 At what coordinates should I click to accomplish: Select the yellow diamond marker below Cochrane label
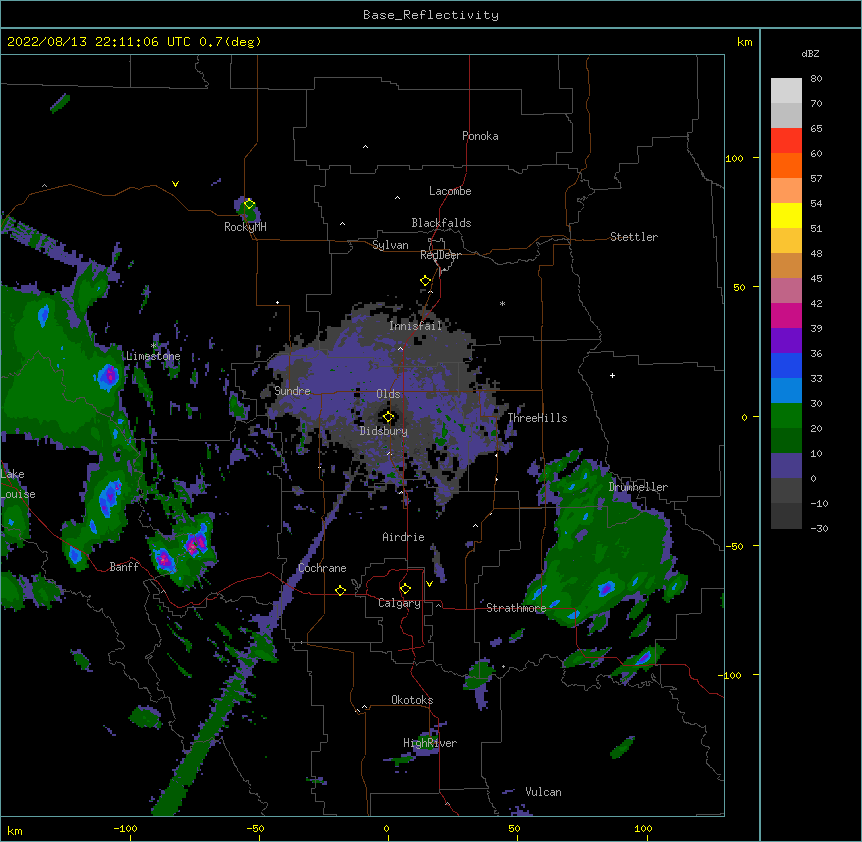tap(340, 590)
